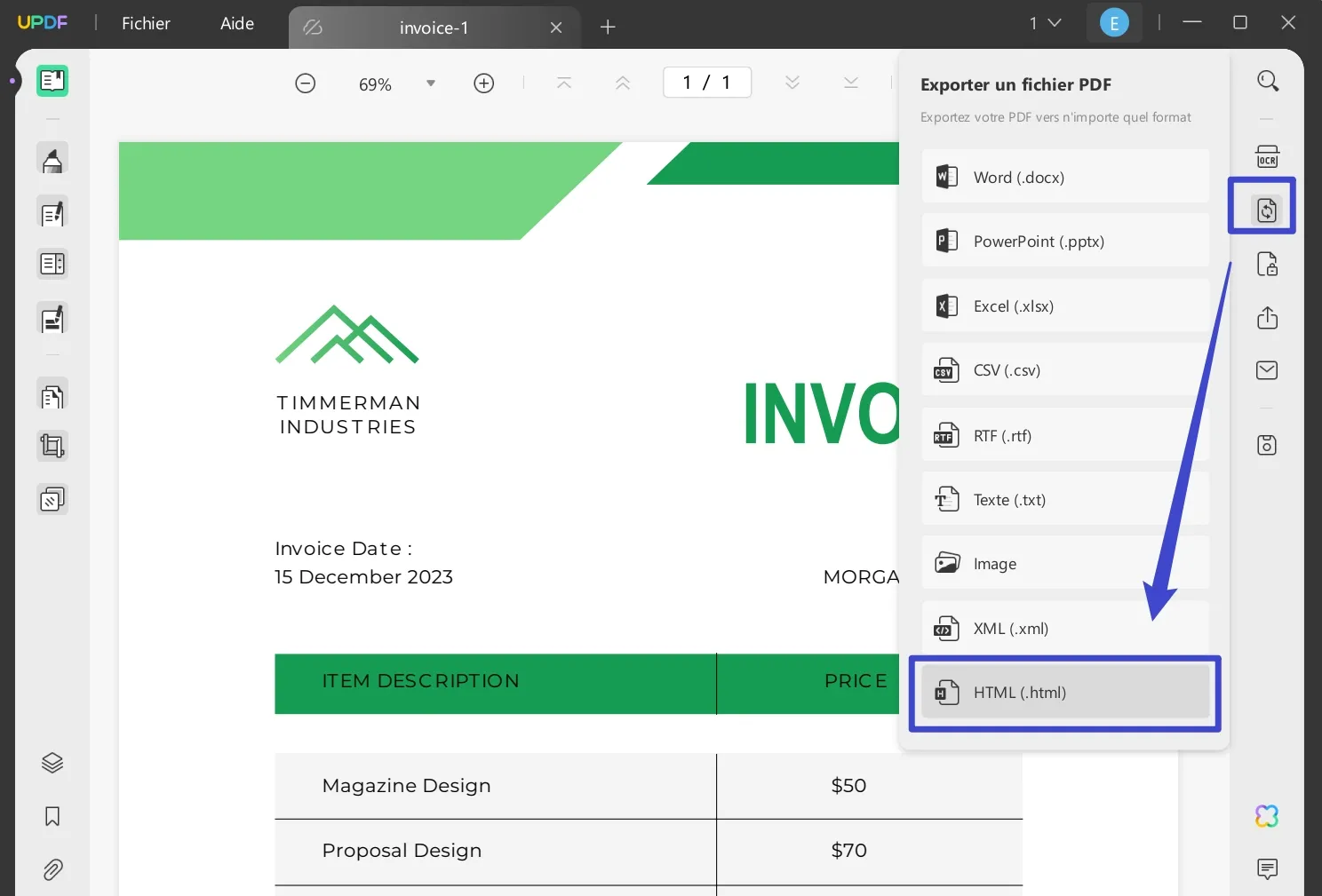Go to the next page
Image resolution: width=1322 pixels, height=896 pixels.
(x=792, y=83)
